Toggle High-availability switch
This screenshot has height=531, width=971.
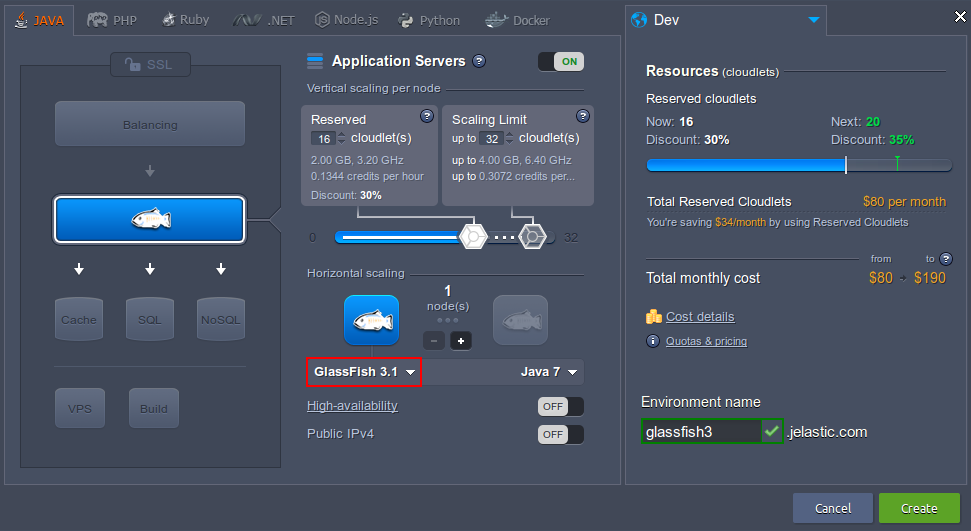point(561,406)
